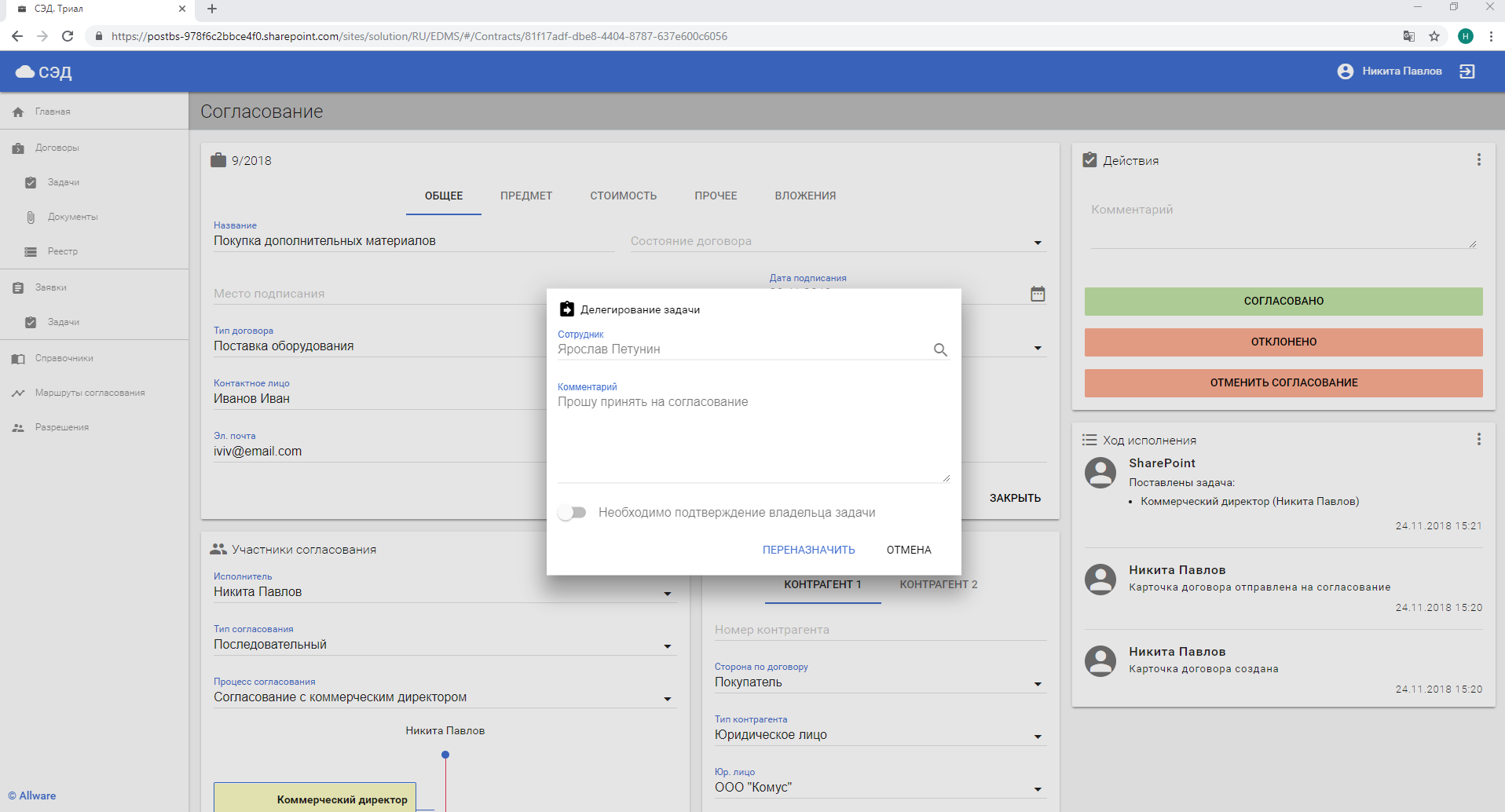1505x812 pixels.
Task: Click ОТКЛОНЕНО button
Action: point(1283,342)
